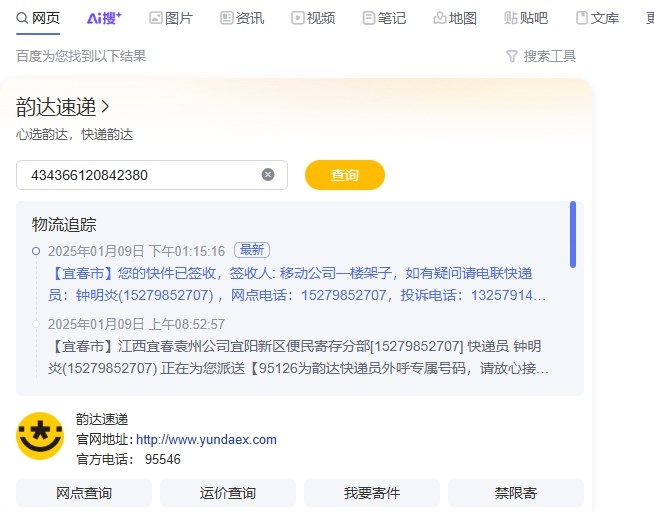
Task: Click the 正在为您派送 delivery text
Action: [x=203, y=368]
